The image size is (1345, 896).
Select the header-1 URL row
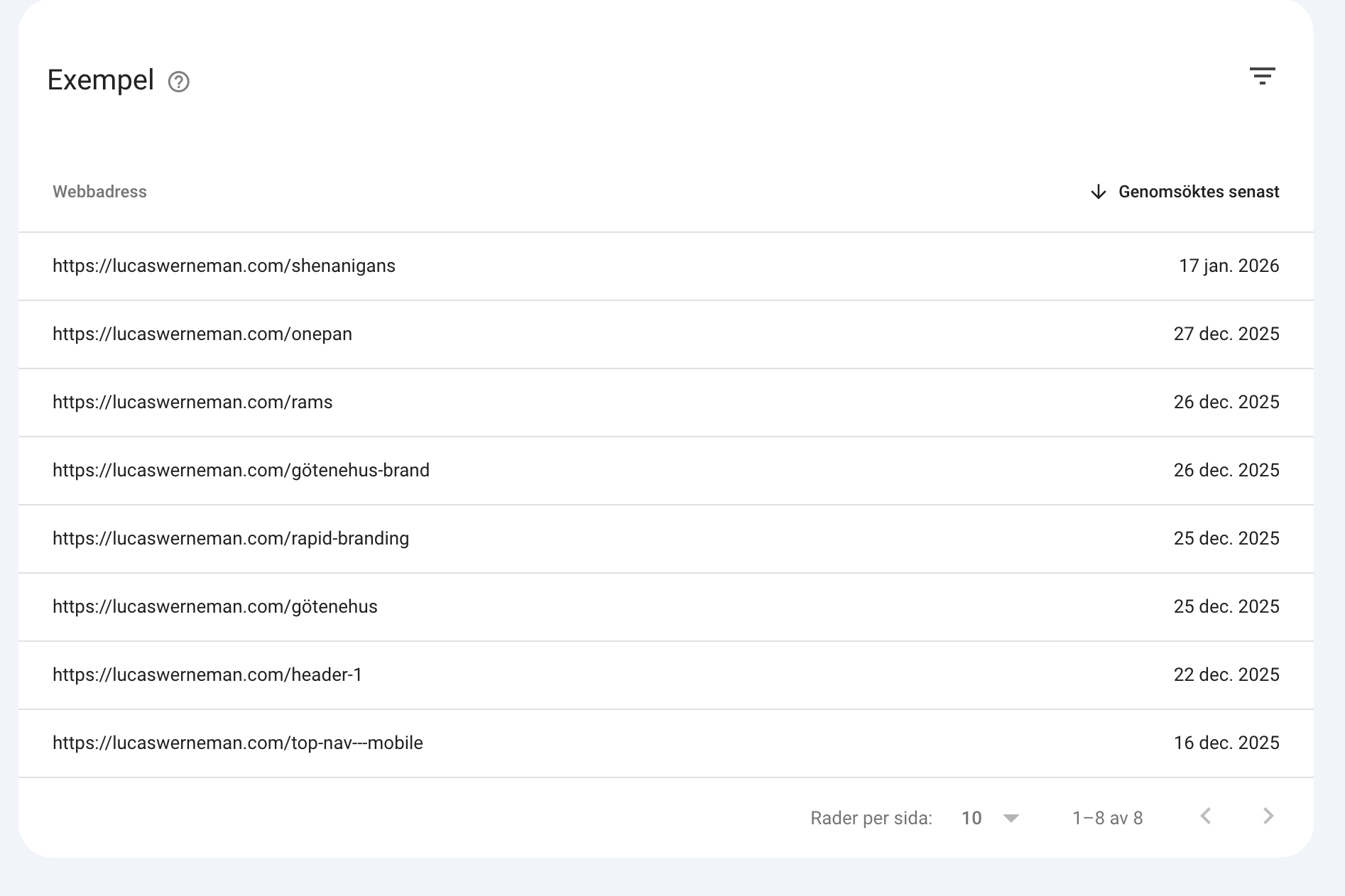(x=207, y=674)
